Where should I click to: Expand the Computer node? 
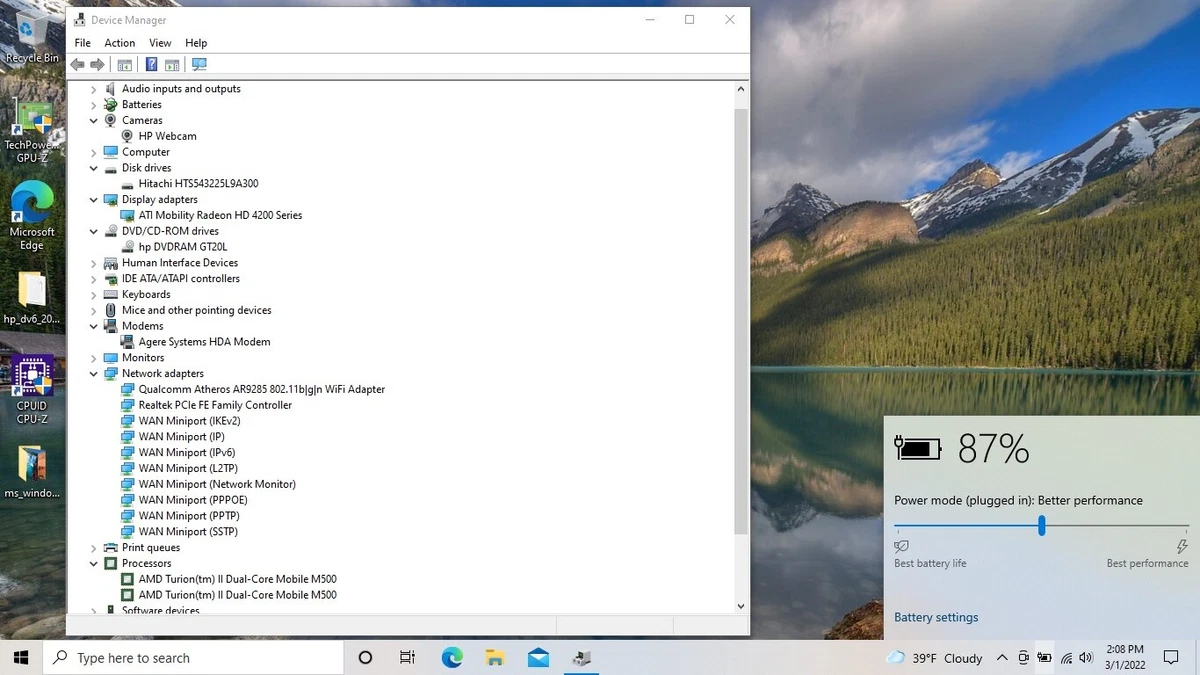[x=94, y=152]
